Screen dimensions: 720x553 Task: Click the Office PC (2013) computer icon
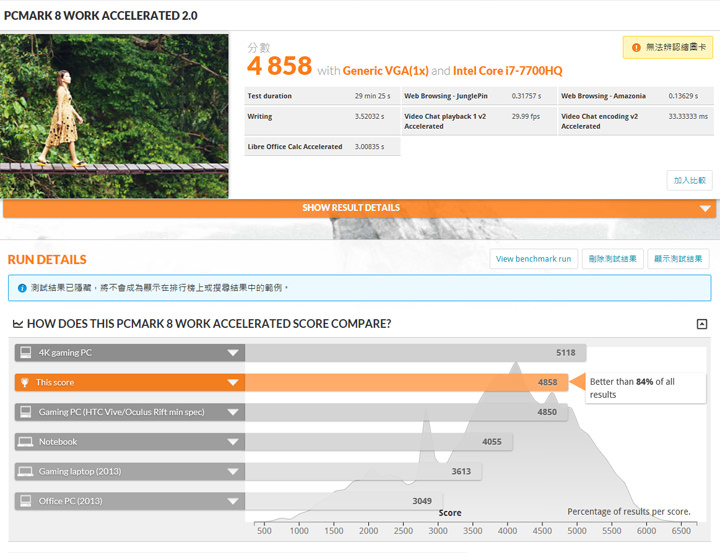26,501
